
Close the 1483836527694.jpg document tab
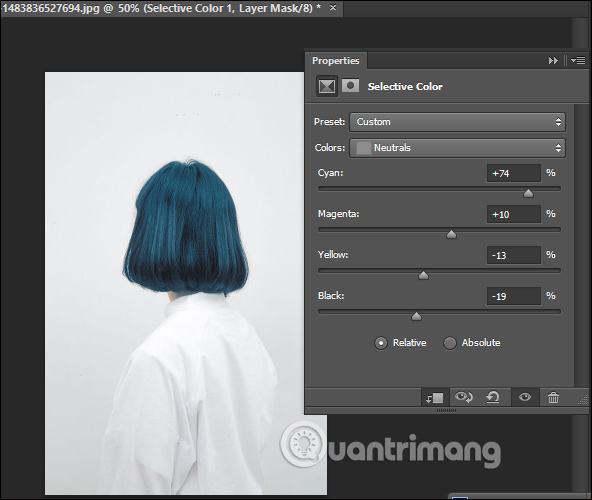(x=333, y=8)
